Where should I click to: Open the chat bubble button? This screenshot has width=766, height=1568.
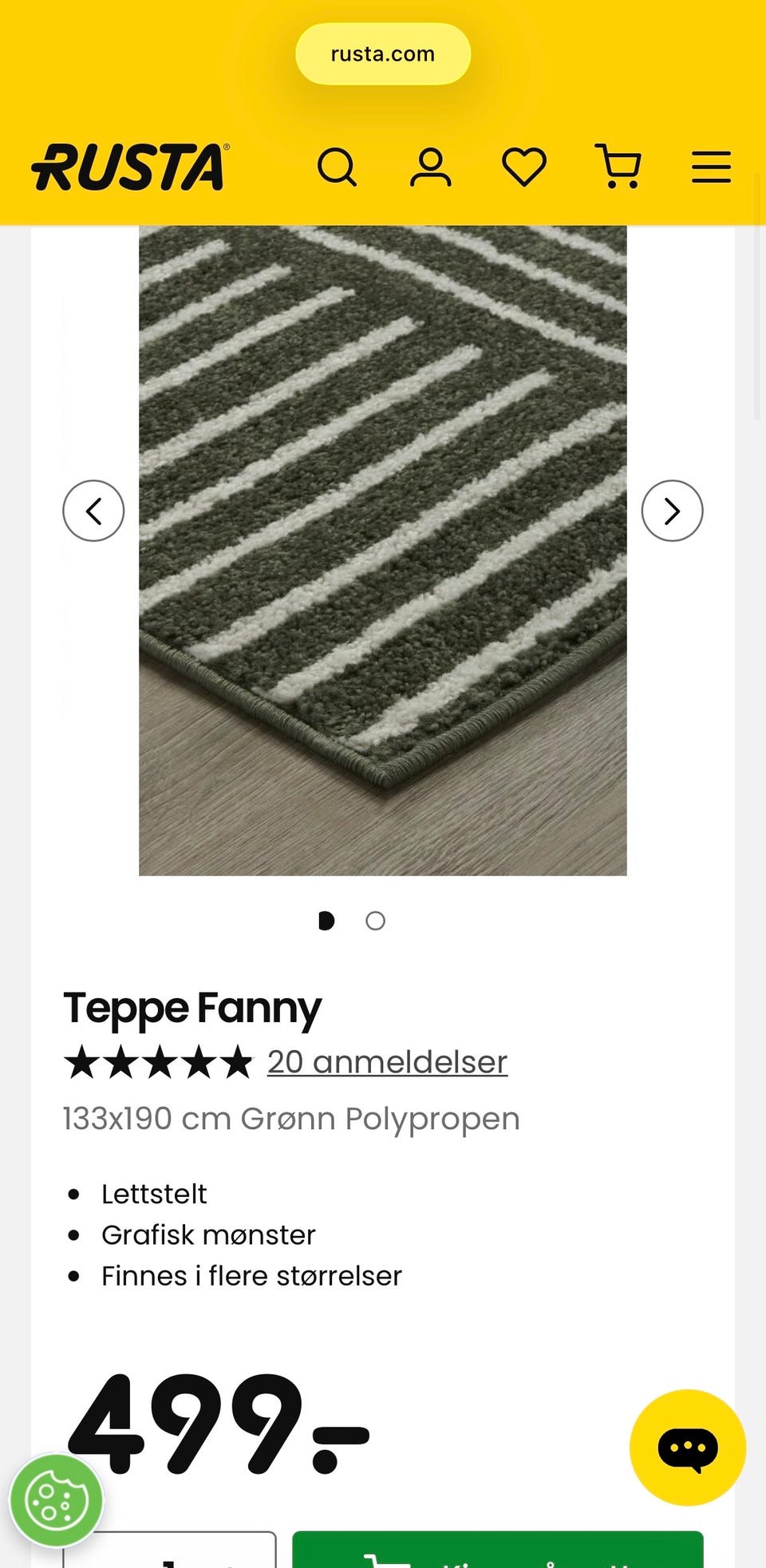[688, 1448]
